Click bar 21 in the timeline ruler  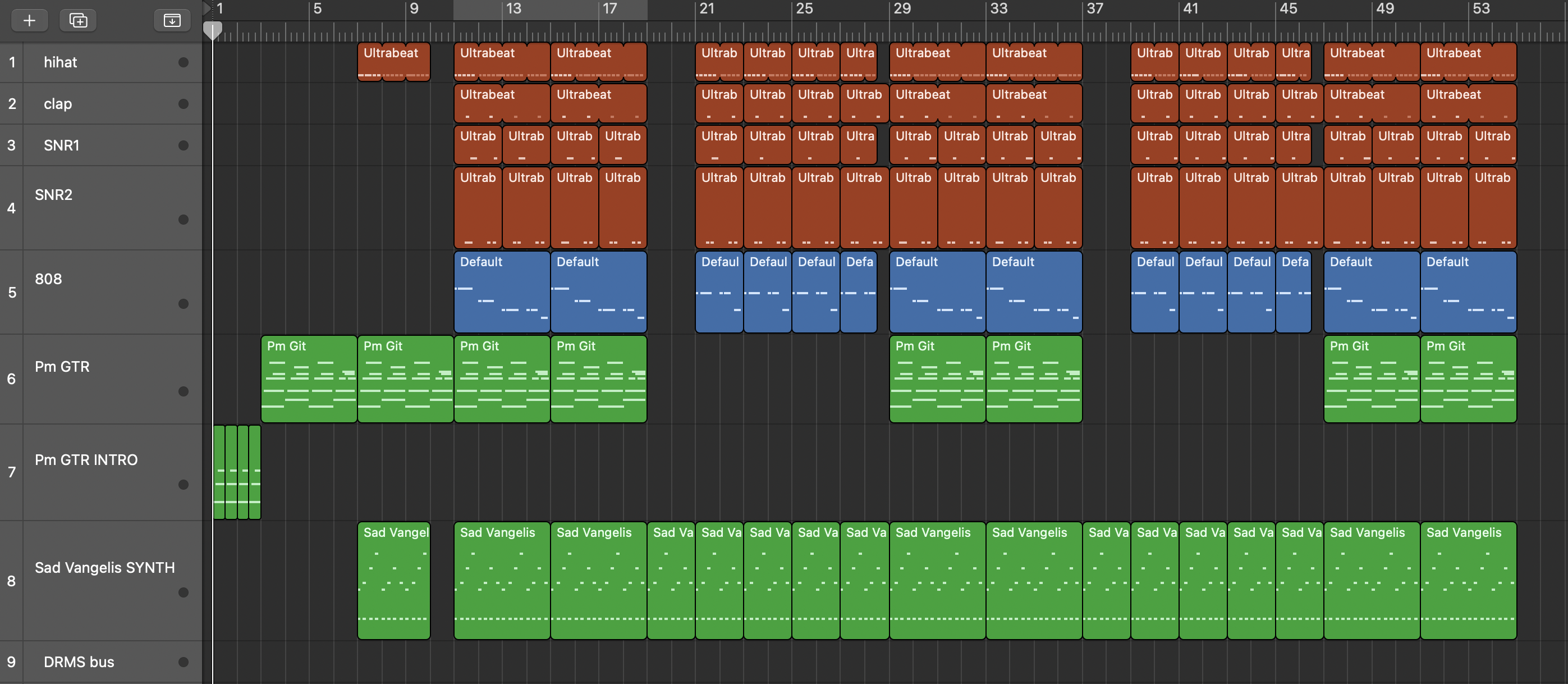point(706,8)
